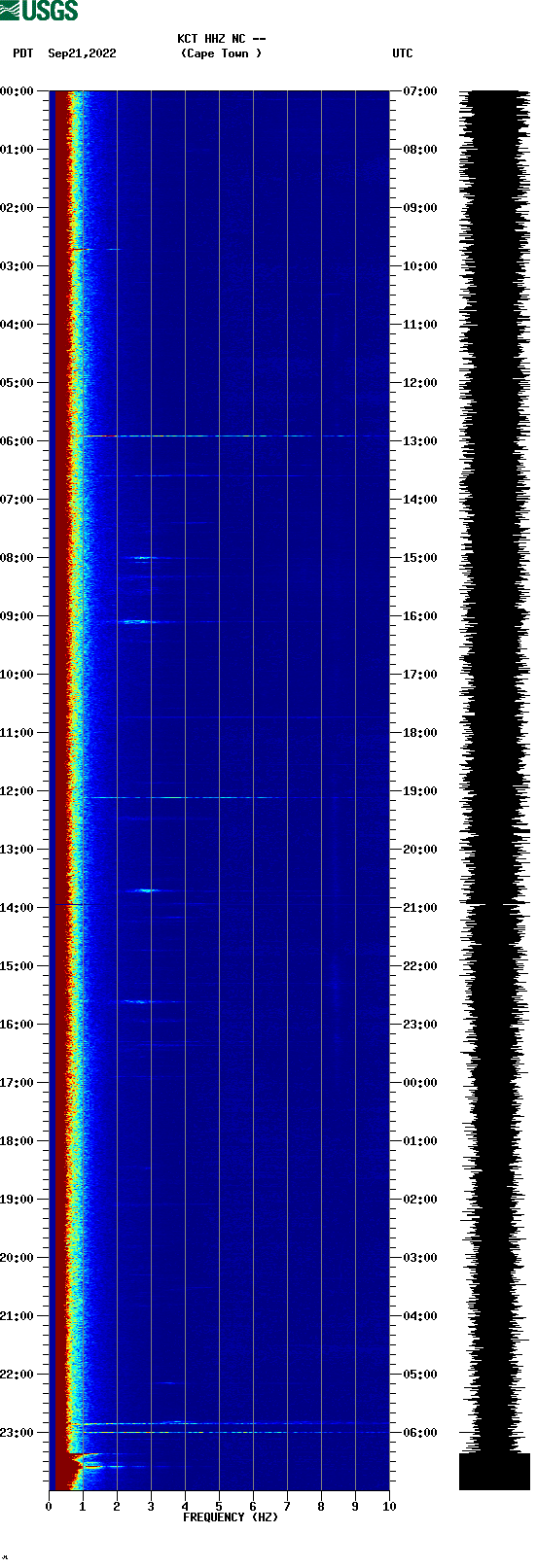Click the 07:00 label on UTC axis
This screenshot has width=537, height=1568.
tap(420, 91)
